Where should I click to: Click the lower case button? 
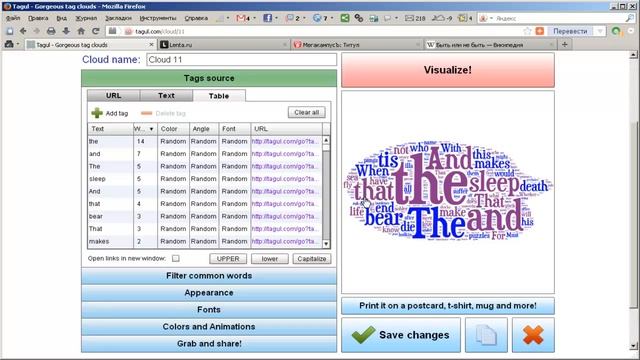pyautogui.click(x=270, y=259)
